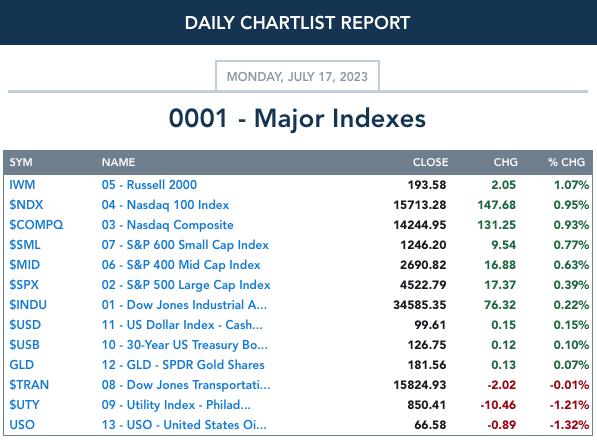The height and width of the screenshot is (440, 597).
Task: Open the IWM symbol link
Action: 22,185
